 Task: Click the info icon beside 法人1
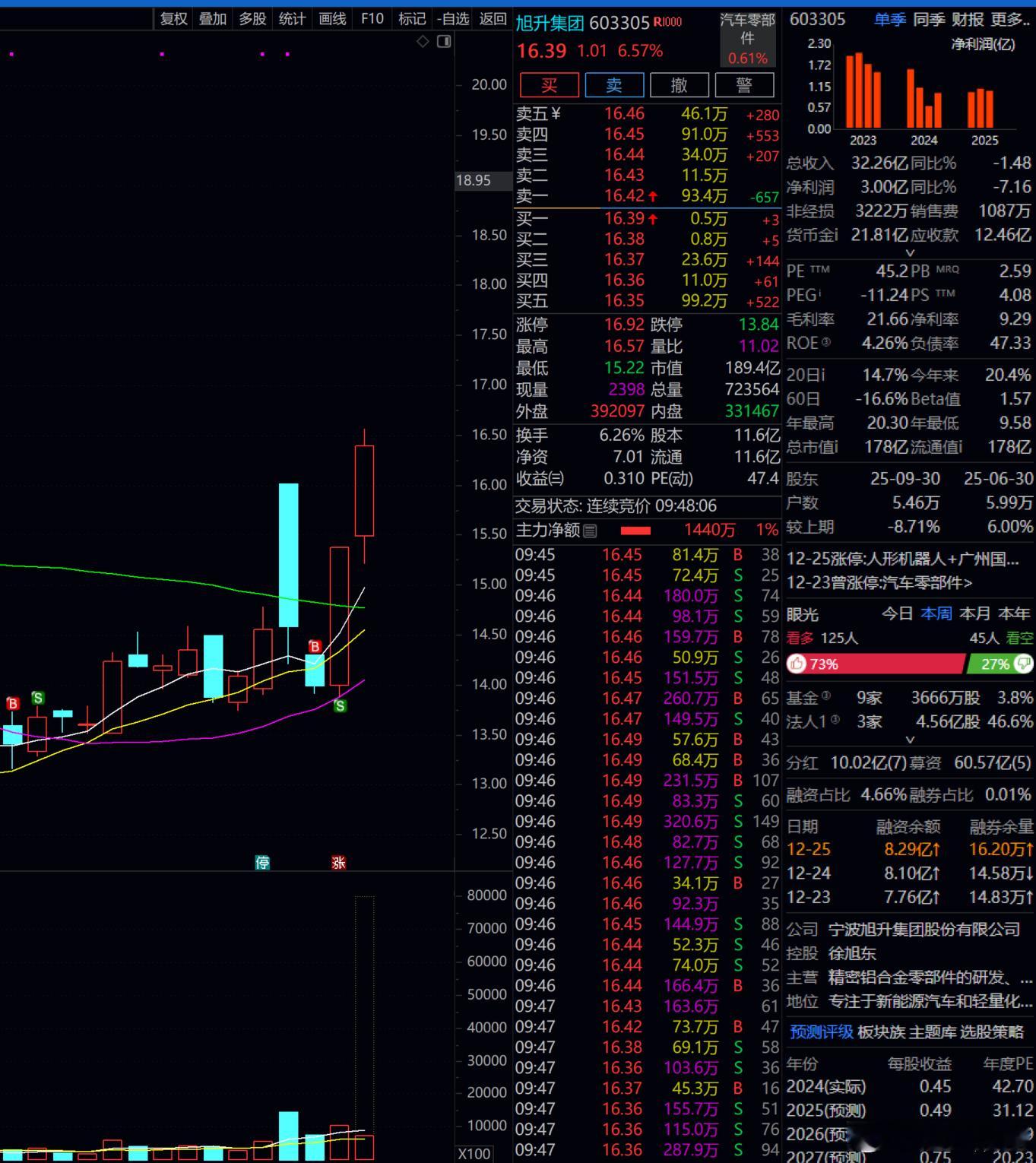coord(835,719)
